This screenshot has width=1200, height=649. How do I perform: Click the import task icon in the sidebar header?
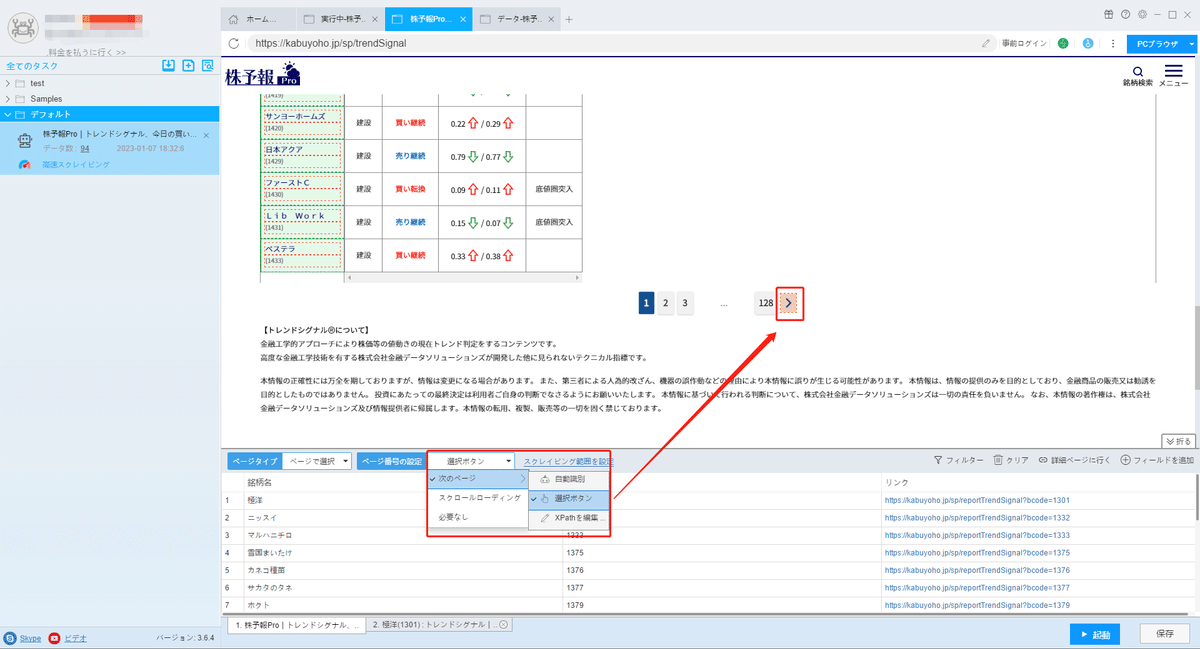(x=169, y=65)
